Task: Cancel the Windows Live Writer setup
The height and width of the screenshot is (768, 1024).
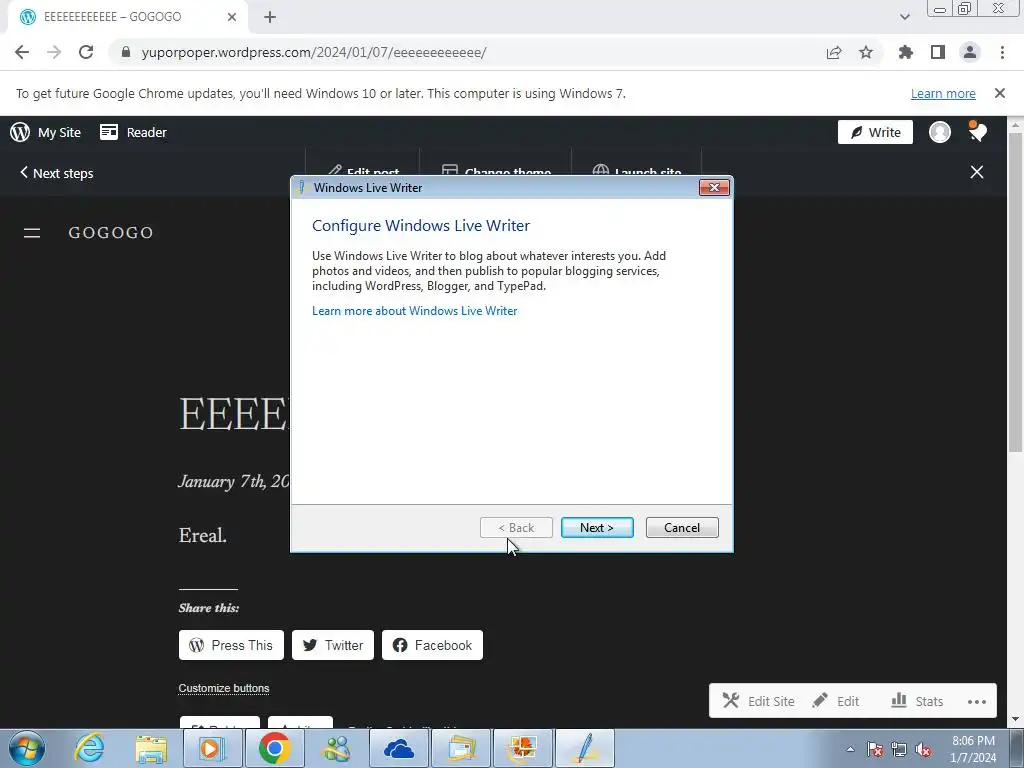Action: (682, 528)
